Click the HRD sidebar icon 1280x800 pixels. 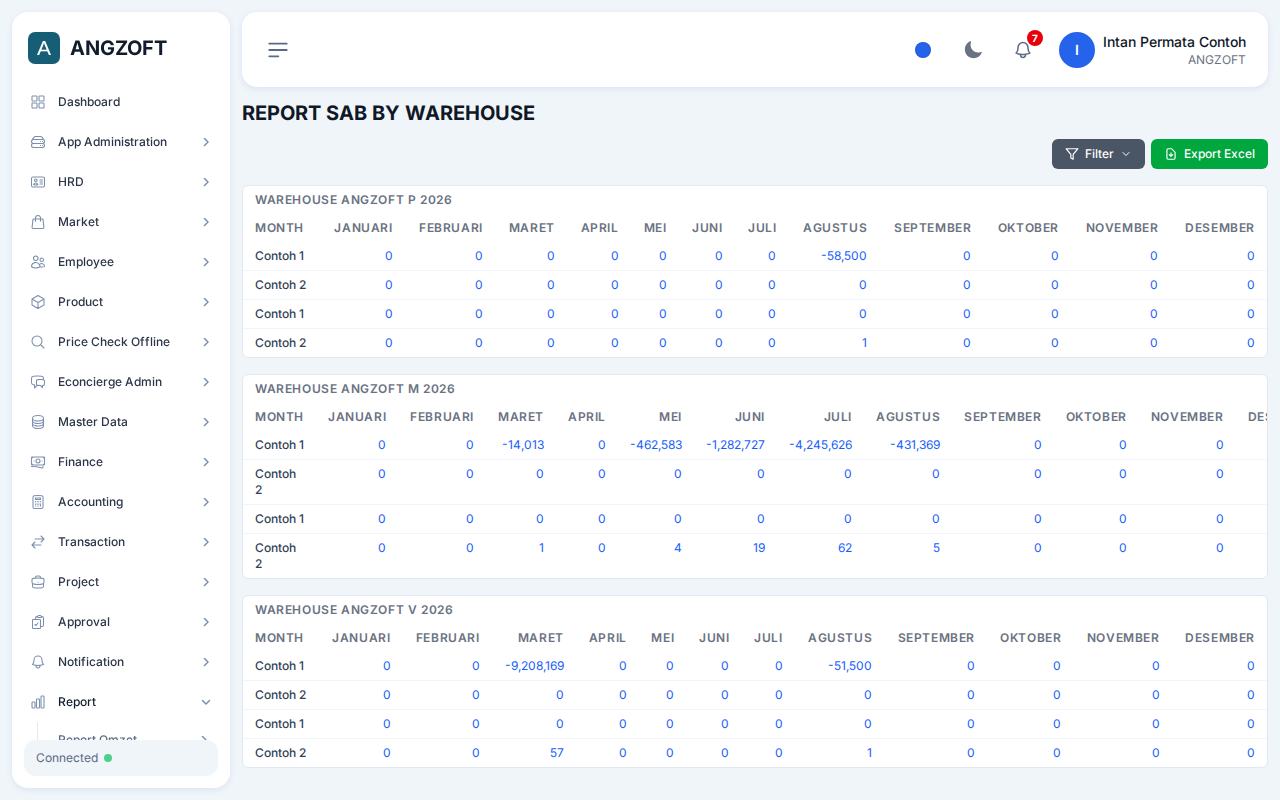[x=38, y=182]
